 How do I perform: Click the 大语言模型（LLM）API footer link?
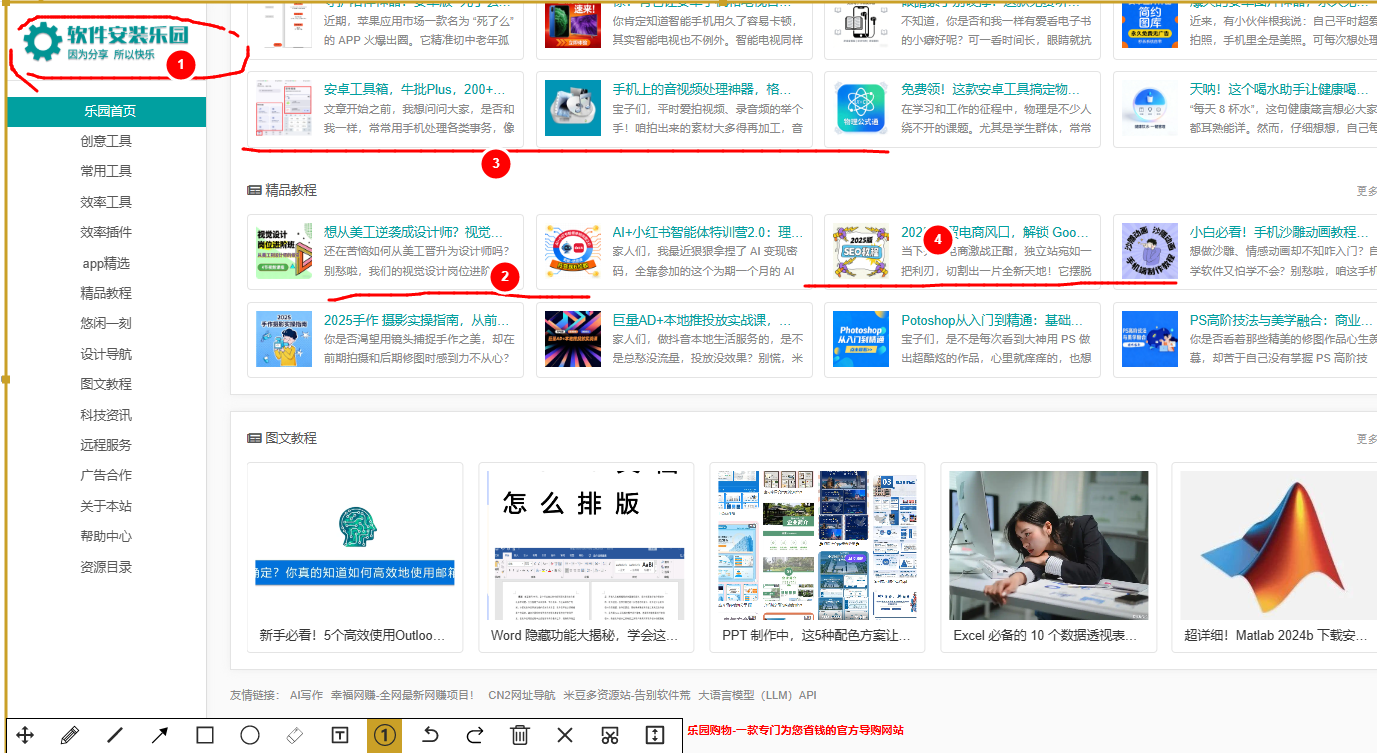point(757,695)
